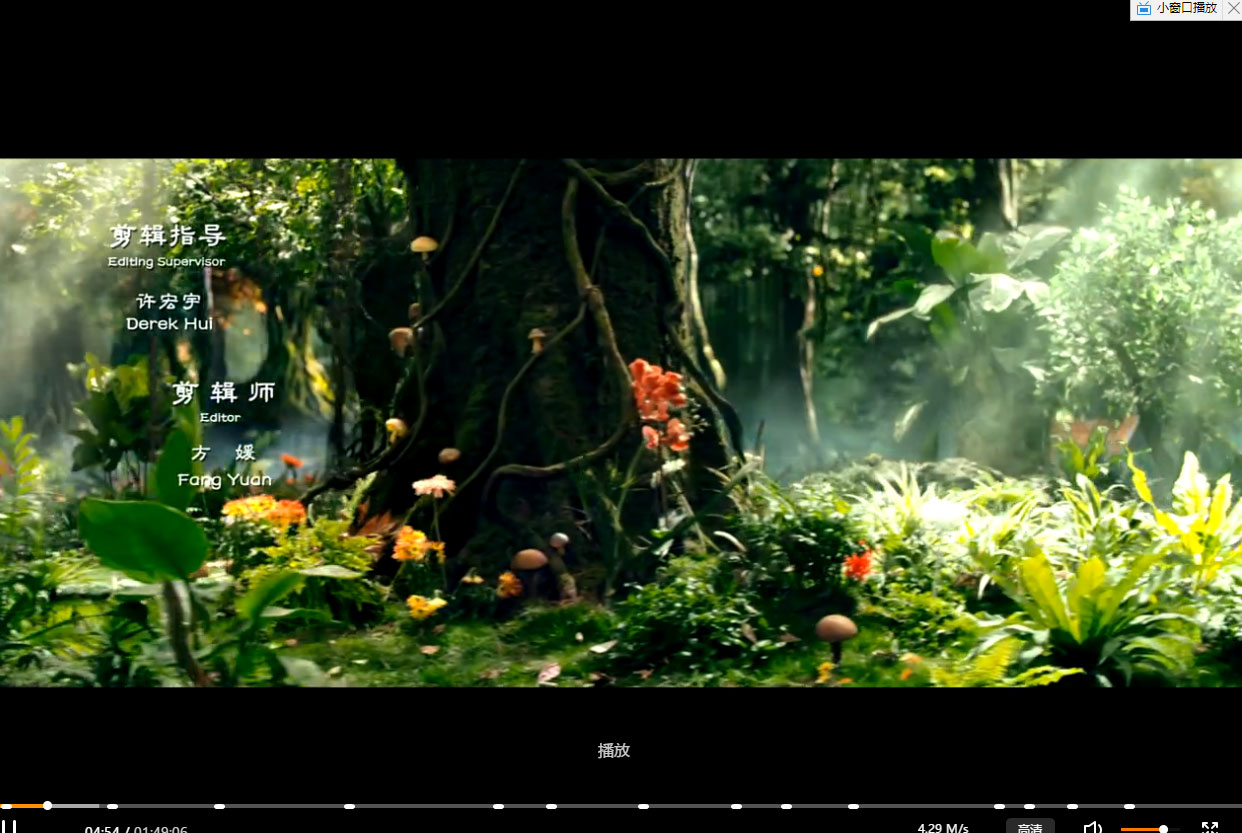Pause the video with the pause button
This screenshot has height=833, width=1242.
(x=11, y=827)
